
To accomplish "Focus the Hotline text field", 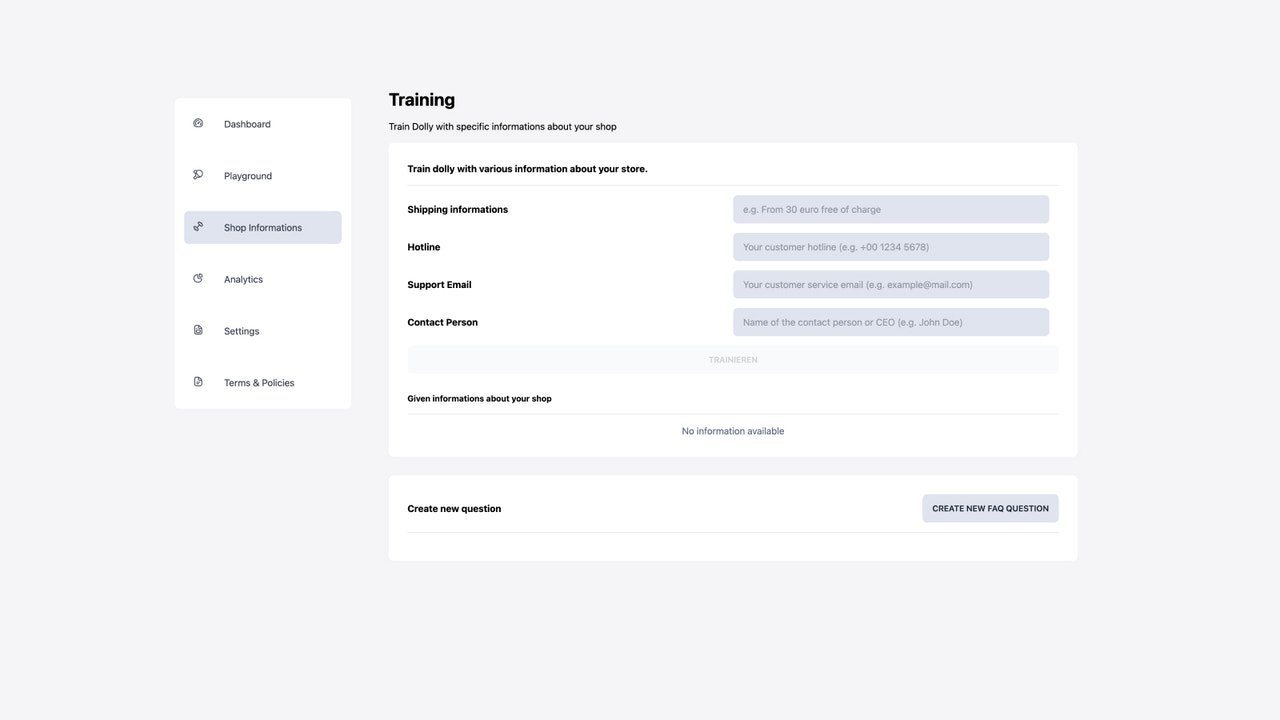I will 891,246.
